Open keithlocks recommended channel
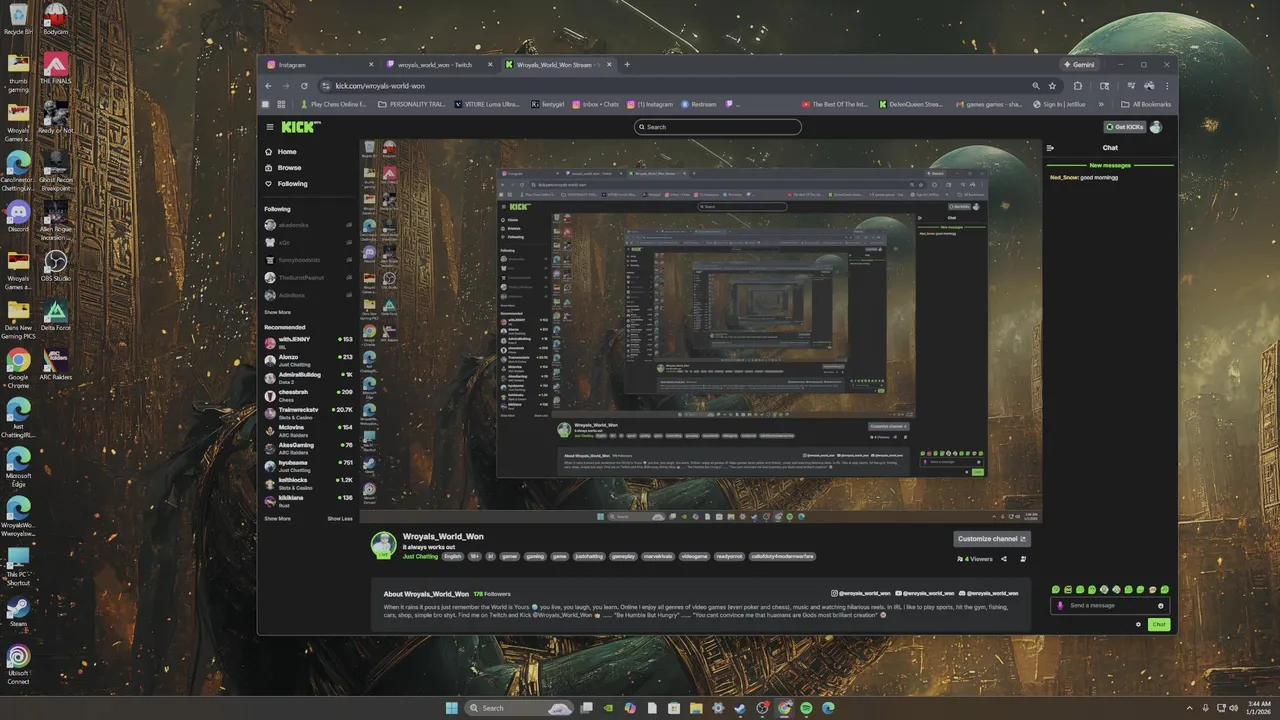Image resolution: width=1280 pixels, height=720 pixels. pyautogui.click(x=308, y=482)
